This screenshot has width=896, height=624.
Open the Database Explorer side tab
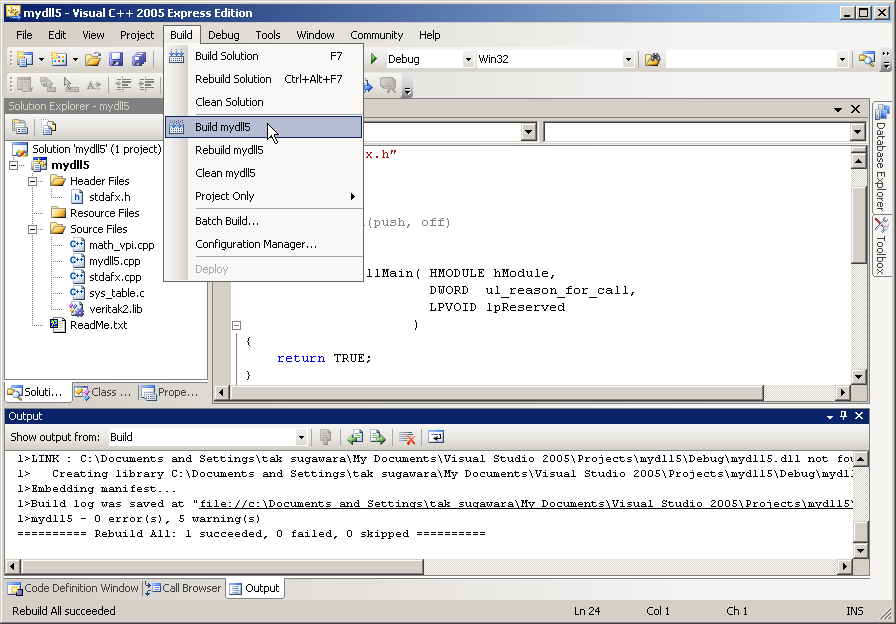[x=882, y=157]
